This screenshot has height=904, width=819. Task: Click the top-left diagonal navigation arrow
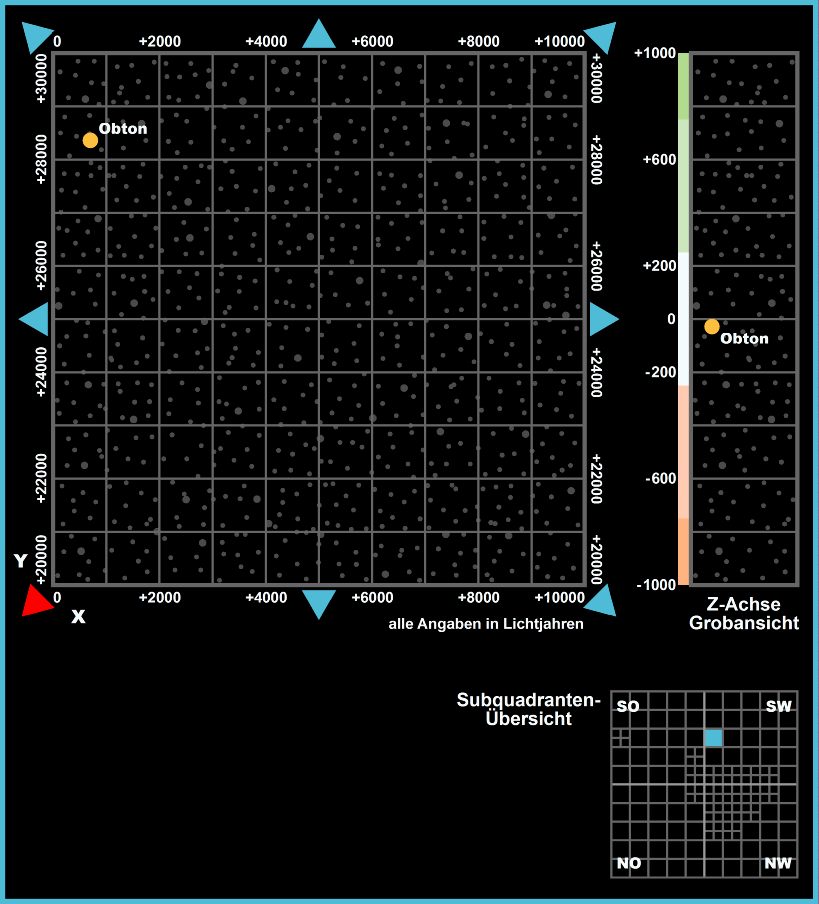(x=38, y=36)
